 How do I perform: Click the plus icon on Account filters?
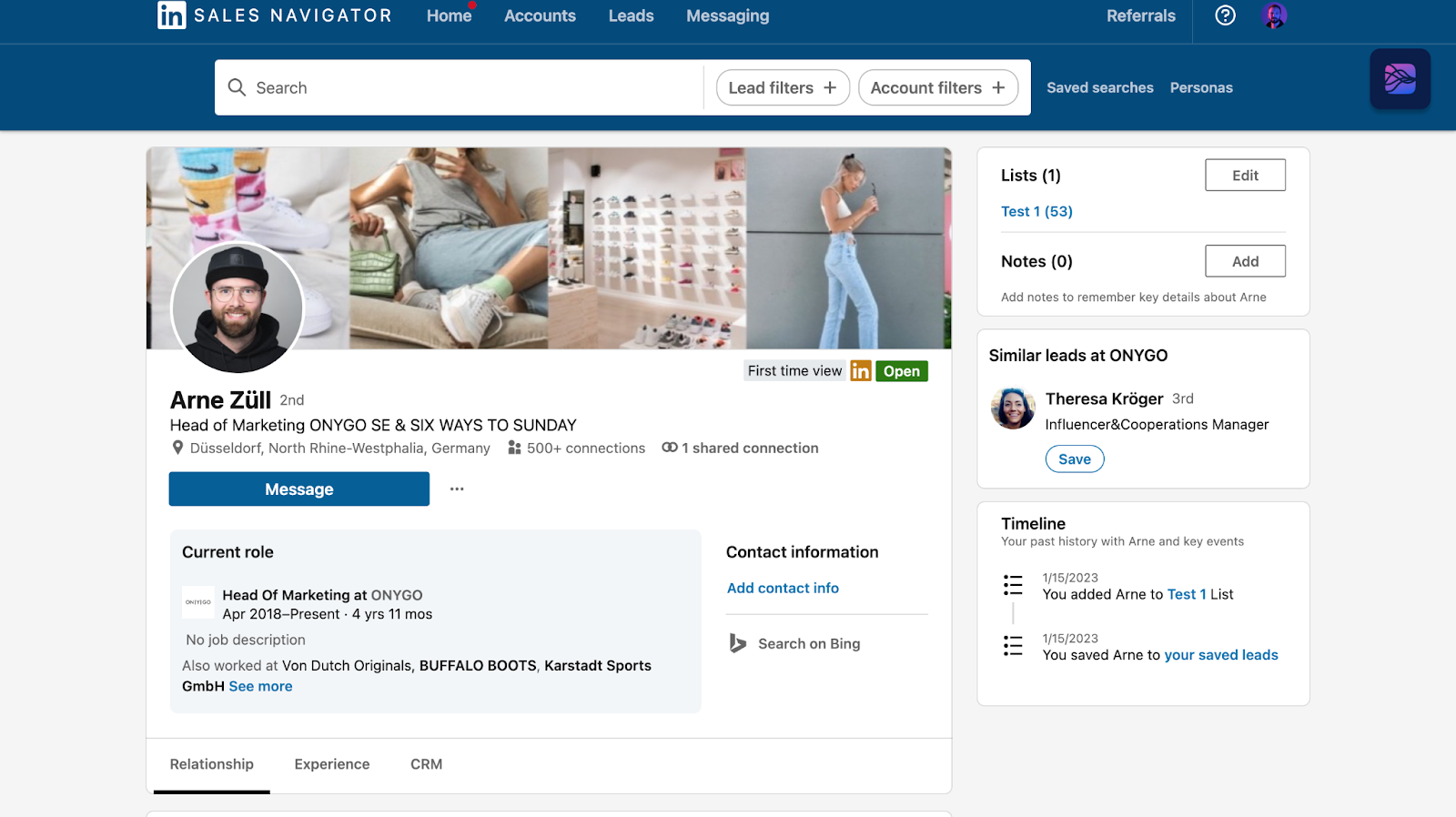coord(998,87)
